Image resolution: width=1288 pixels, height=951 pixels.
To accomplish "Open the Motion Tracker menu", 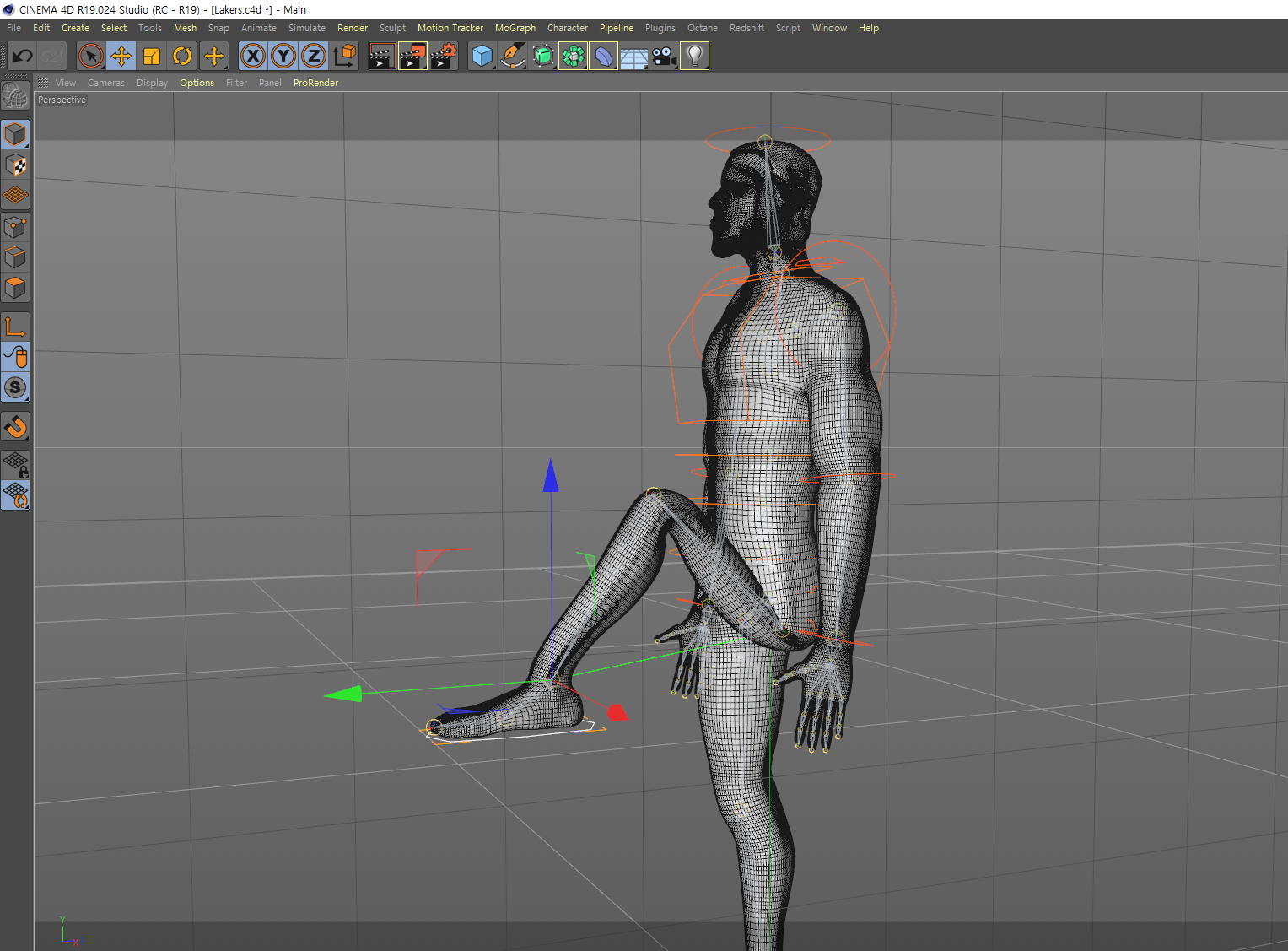I will [x=450, y=28].
